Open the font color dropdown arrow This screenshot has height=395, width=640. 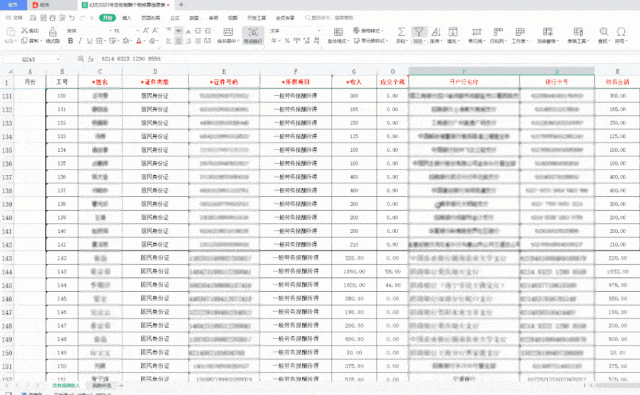coord(144,41)
